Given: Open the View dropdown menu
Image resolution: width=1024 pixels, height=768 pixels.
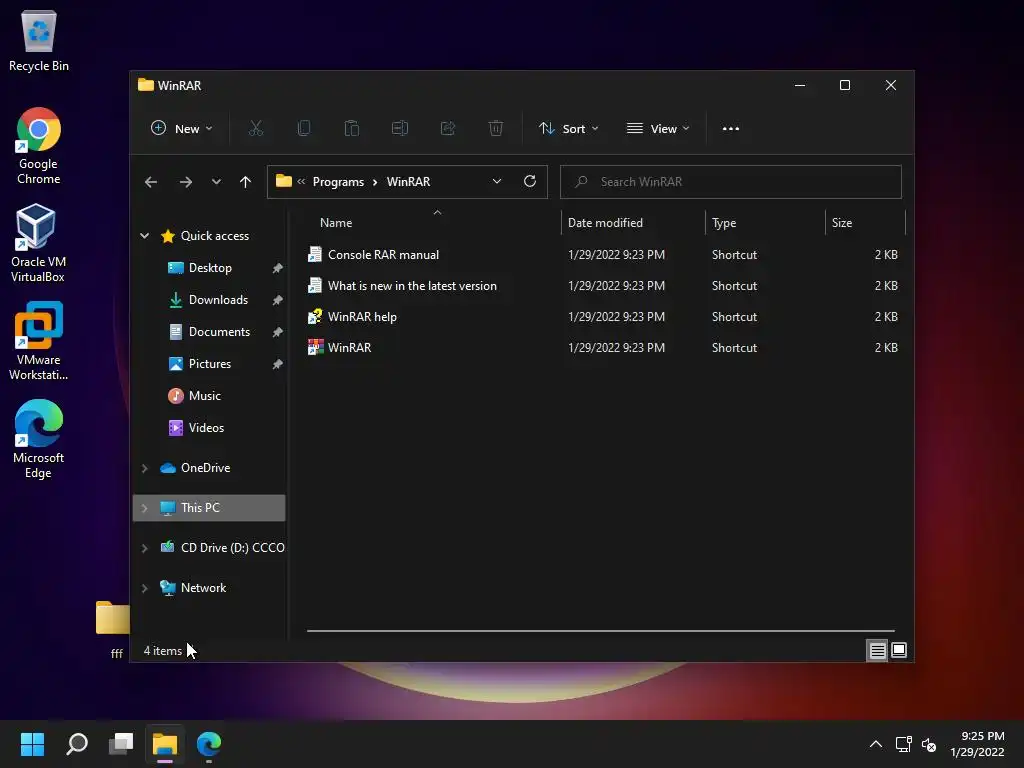Looking at the screenshot, I should pyautogui.click(x=658, y=129).
